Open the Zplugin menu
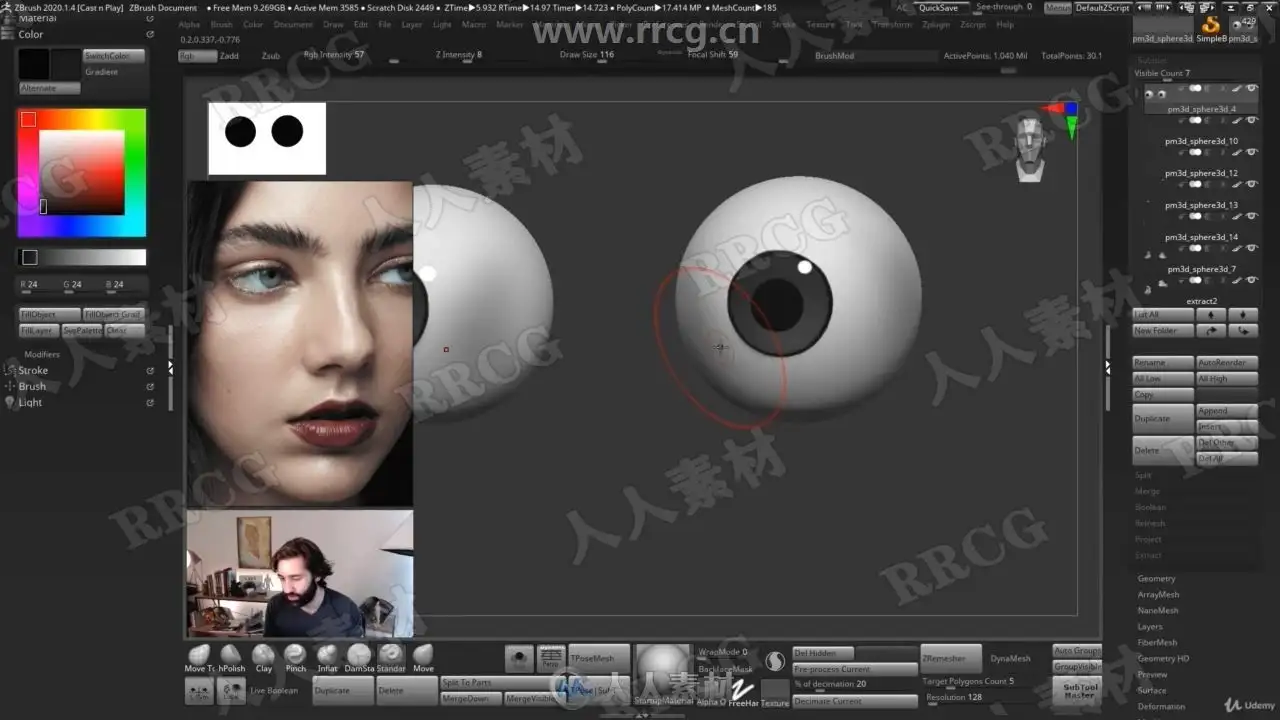The height and width of the screenshot is (720, 1280). coord(936,24)
